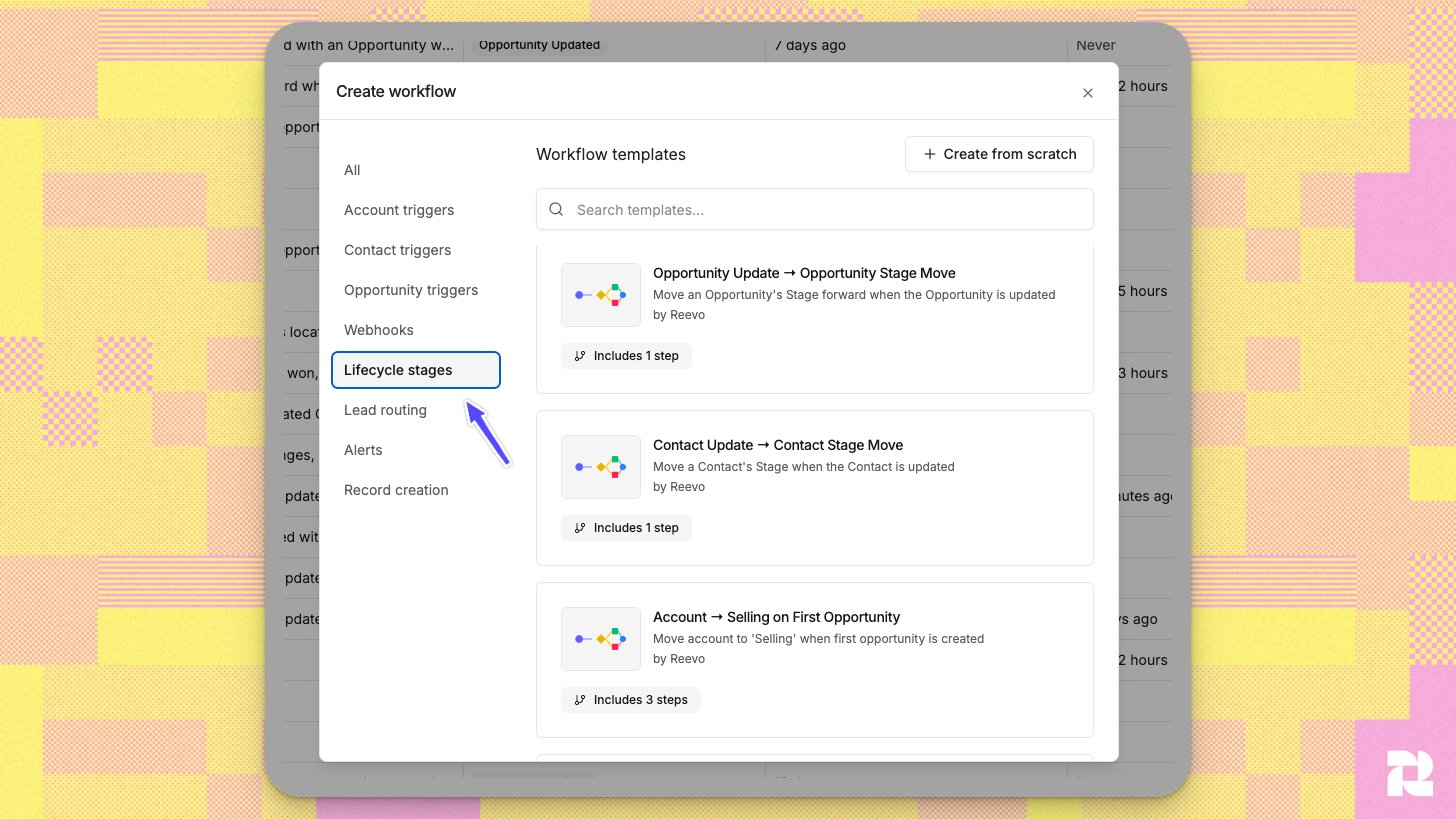Click Includes 1 step under Contact Update
The height and width of the screenshot is (819, 1456).
(626, 528)
